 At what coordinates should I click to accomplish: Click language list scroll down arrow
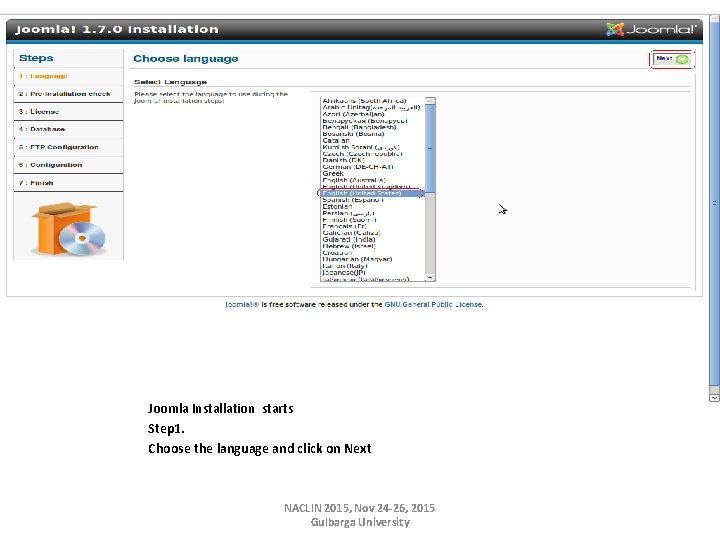click(430, 277)
